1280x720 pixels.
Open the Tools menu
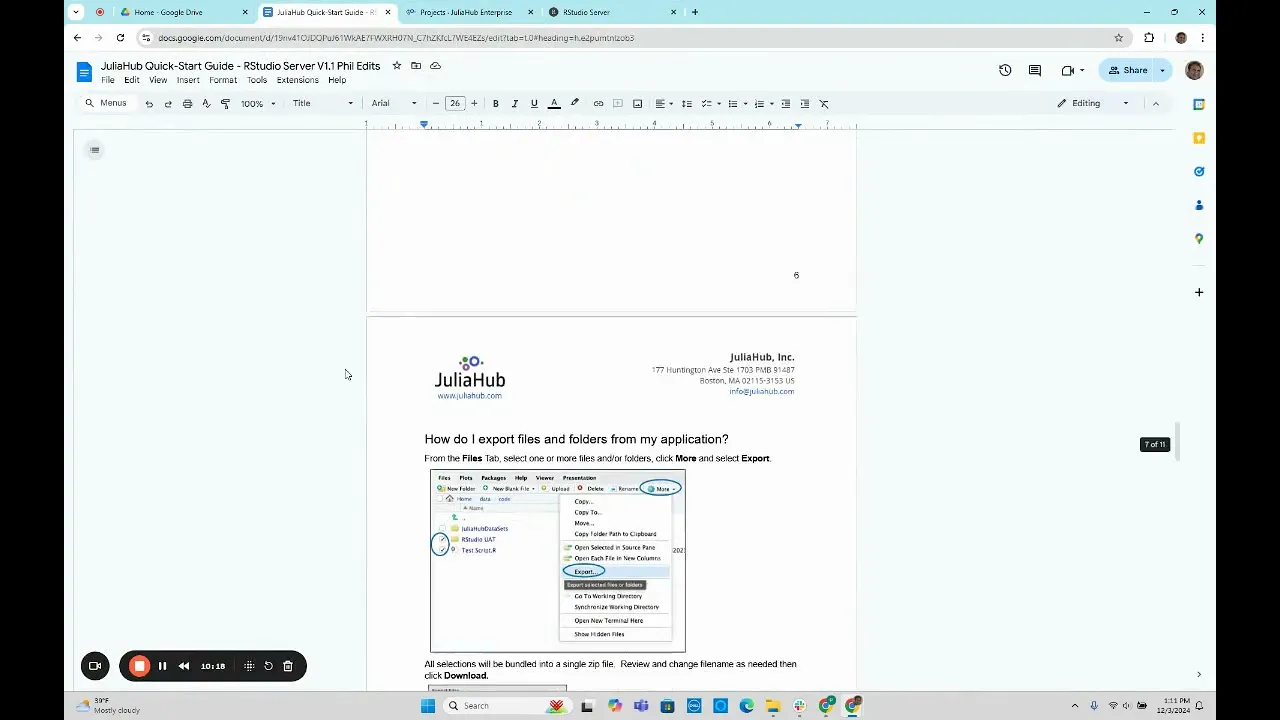257,80
